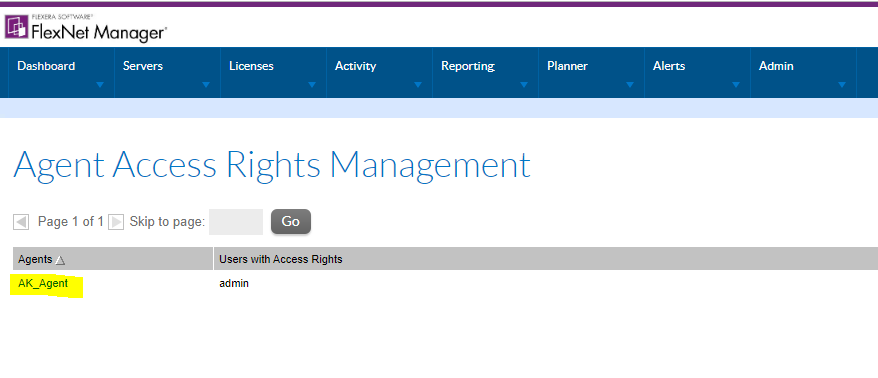Go to the previous page arrow
This screenshot has width=878, height=378.
21,222
